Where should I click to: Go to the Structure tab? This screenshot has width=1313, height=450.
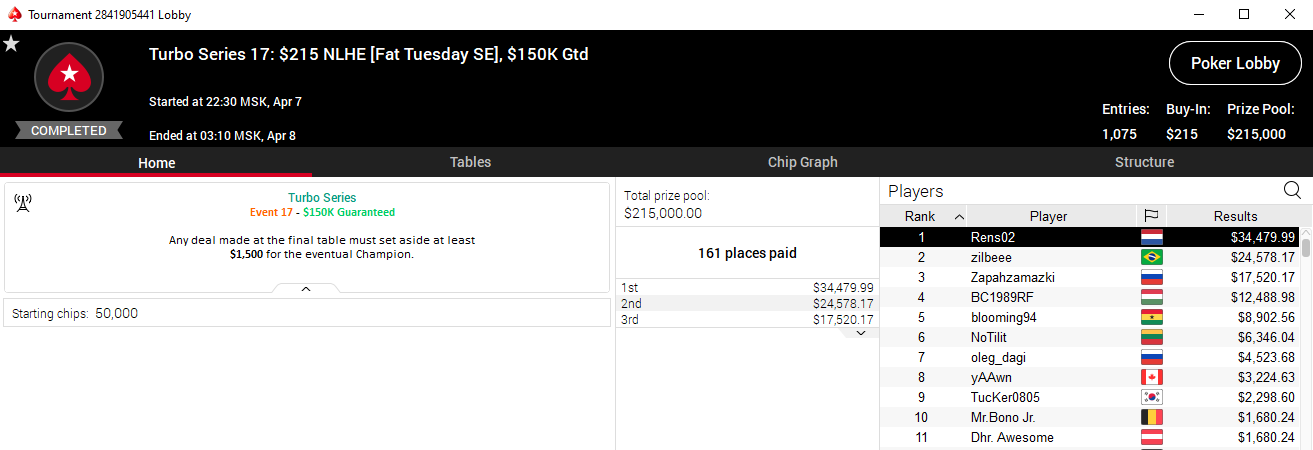tap(1144, 162)
